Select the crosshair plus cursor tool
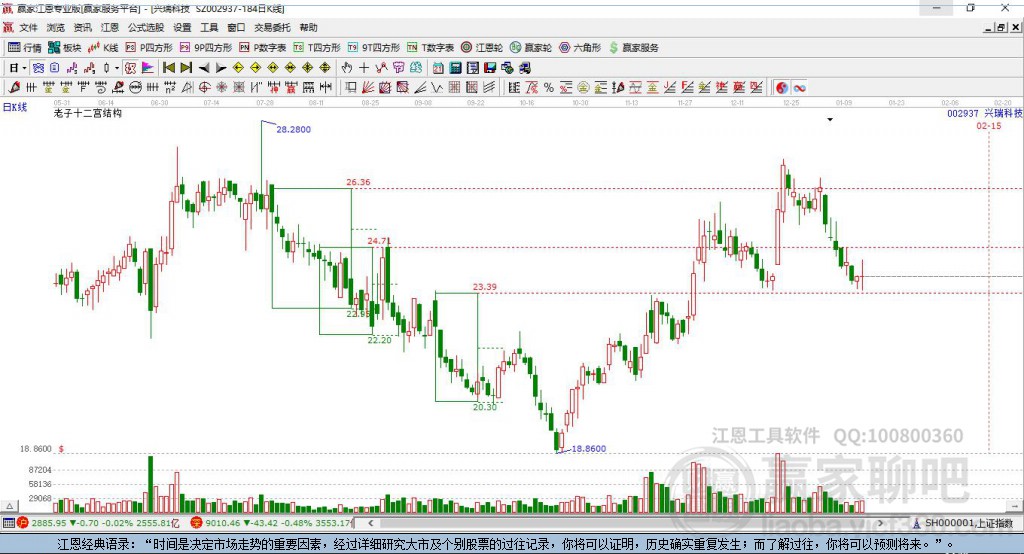 coord(364,68)
